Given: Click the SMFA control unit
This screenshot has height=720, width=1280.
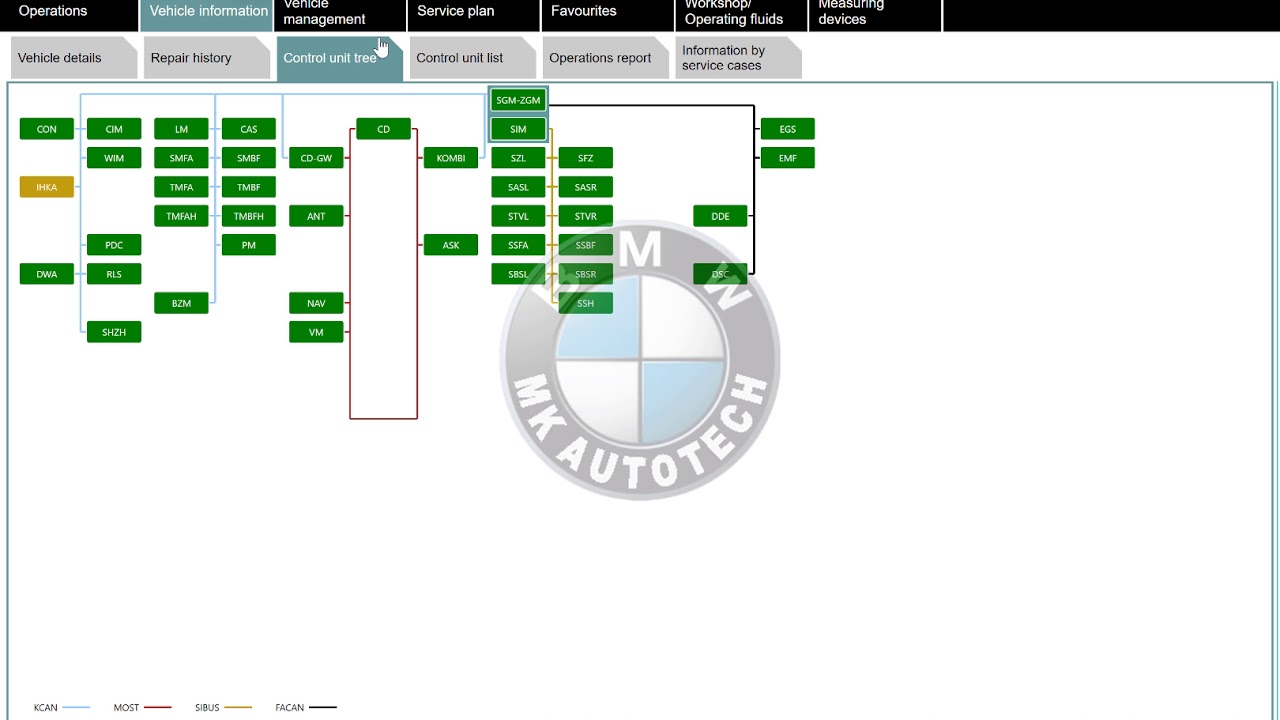Looking at the screenshot, I should pyautogui.click(x=181, y=158).
